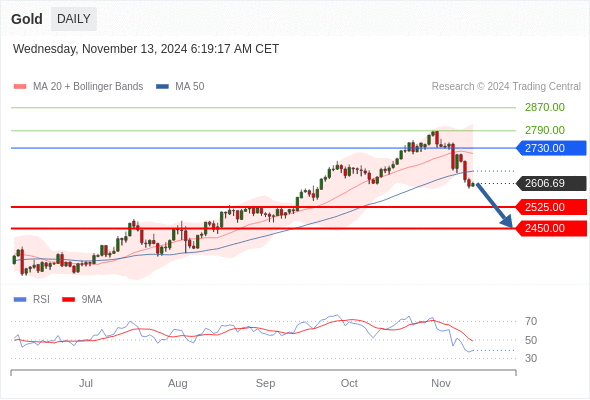Click the Wednesday, November 13, 2024 timestamp
The image size is (590, 400).
click(x=146, y=49)
